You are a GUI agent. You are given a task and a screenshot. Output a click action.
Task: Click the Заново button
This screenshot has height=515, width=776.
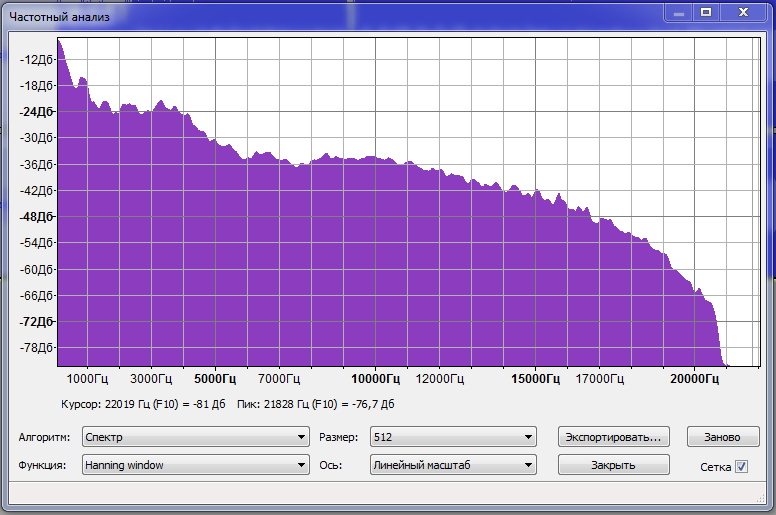[723, 437]
